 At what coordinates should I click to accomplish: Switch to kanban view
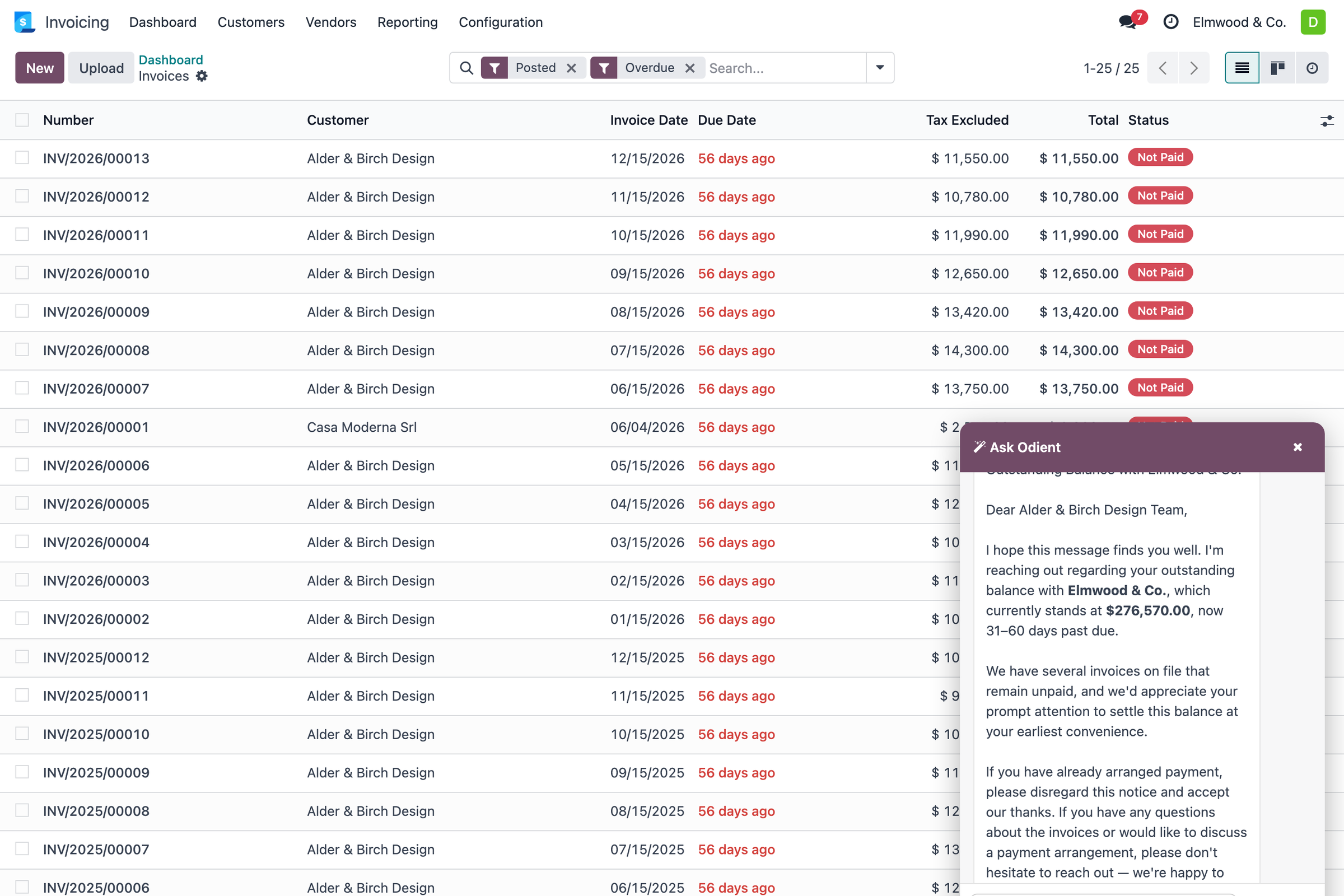(x=1277, y=68)
